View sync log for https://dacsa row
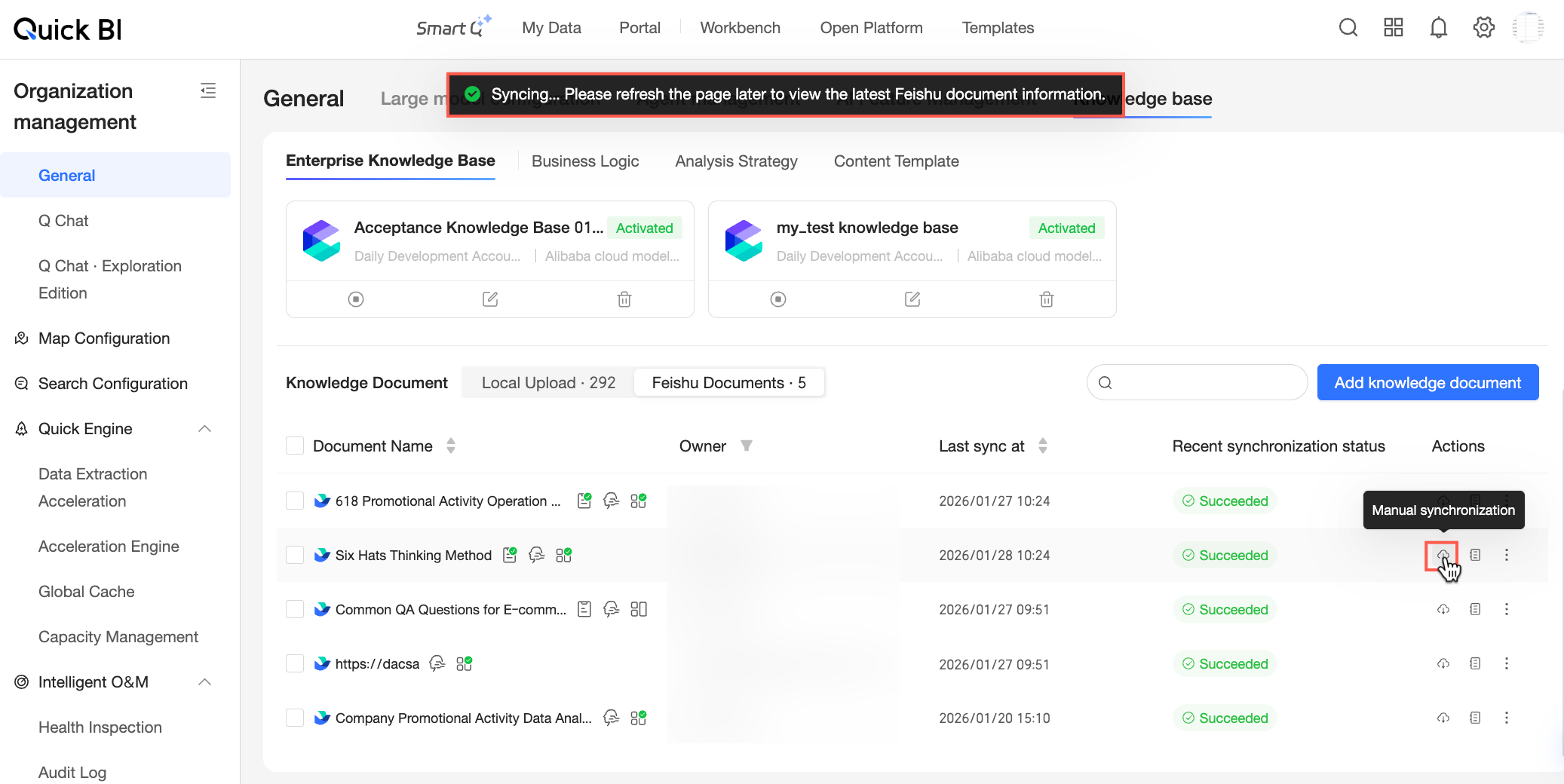 (x=1475, y=663)
